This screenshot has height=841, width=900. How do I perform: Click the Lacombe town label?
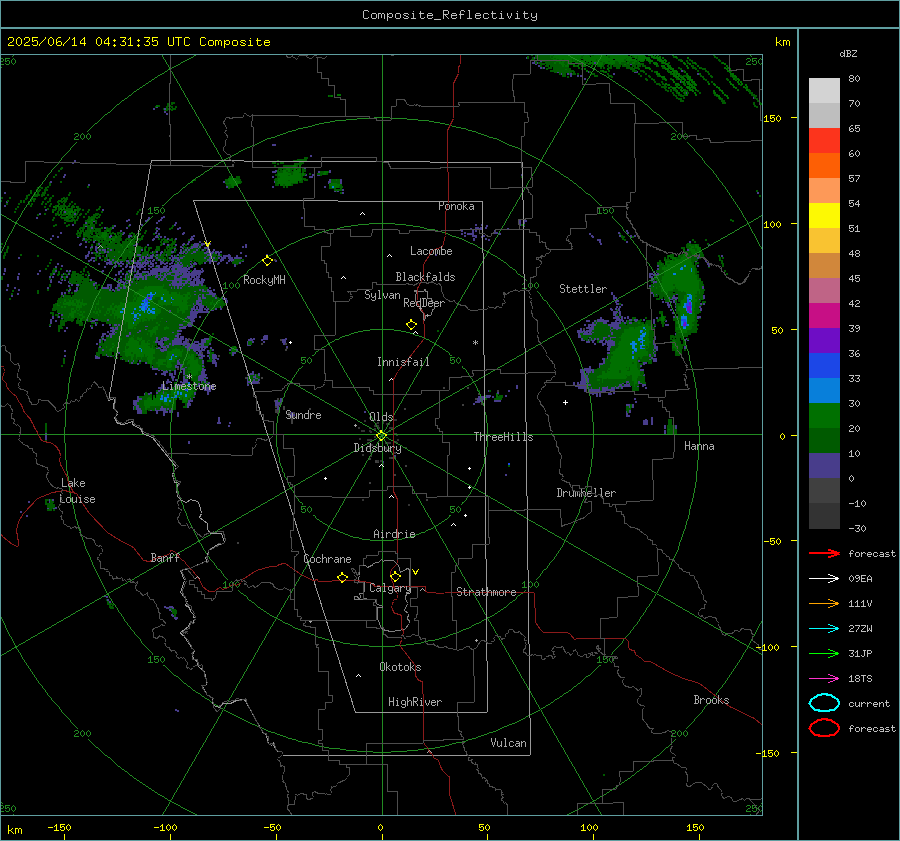click(431, 251)
